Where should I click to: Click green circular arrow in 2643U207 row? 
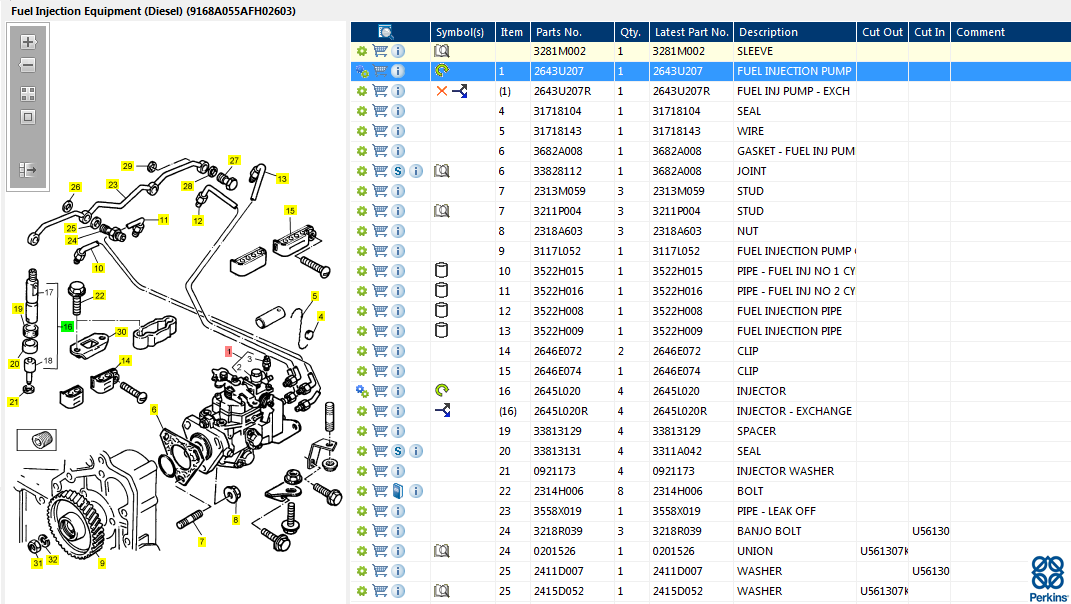442,70
